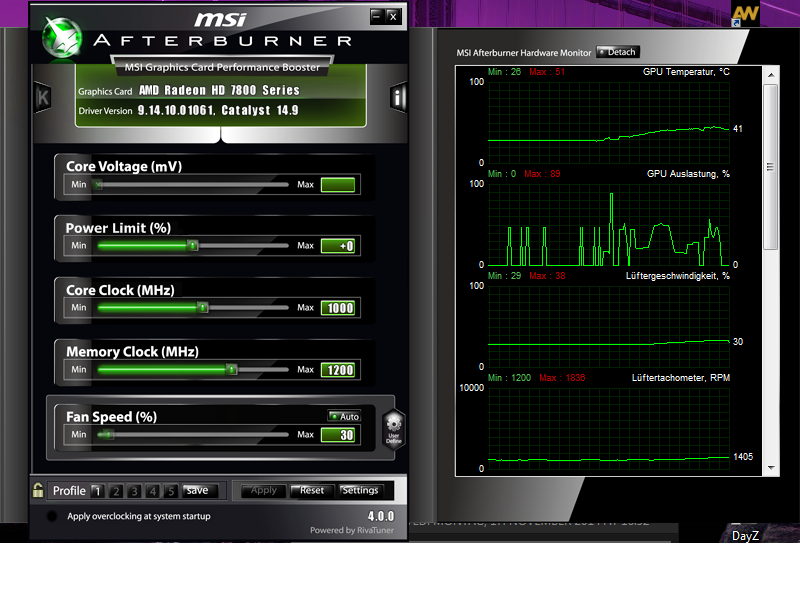
Task: Click the Core Clock slider handle
Action: [203, 307]
